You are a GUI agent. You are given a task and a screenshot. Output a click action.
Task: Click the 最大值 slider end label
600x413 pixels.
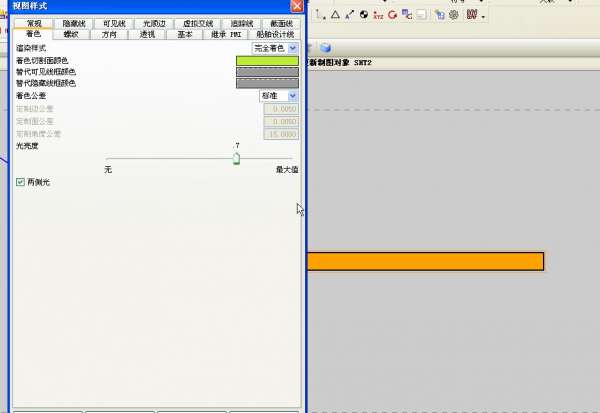tap(287, 169)
